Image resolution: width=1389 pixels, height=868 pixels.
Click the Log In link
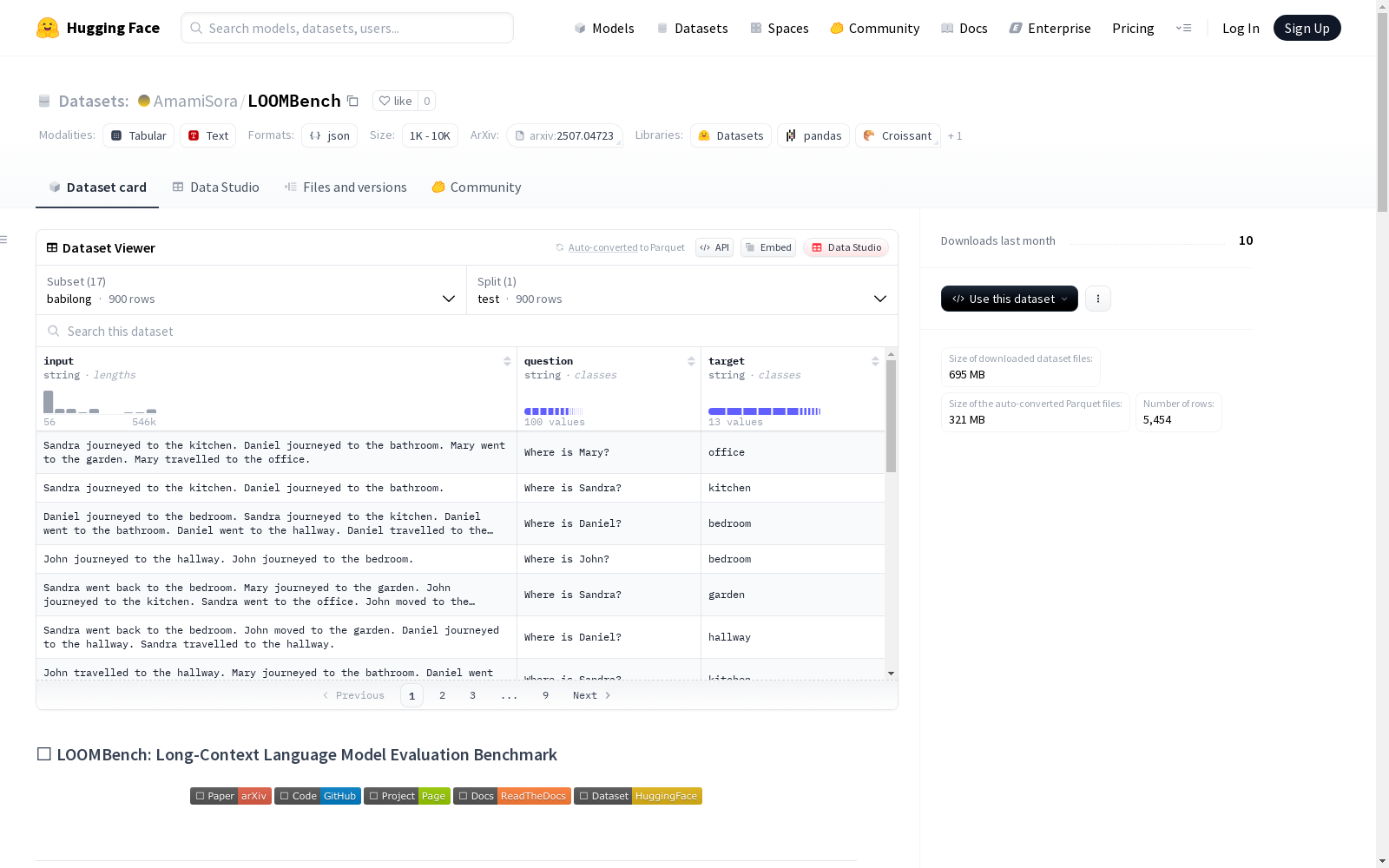pos(1241,28)
